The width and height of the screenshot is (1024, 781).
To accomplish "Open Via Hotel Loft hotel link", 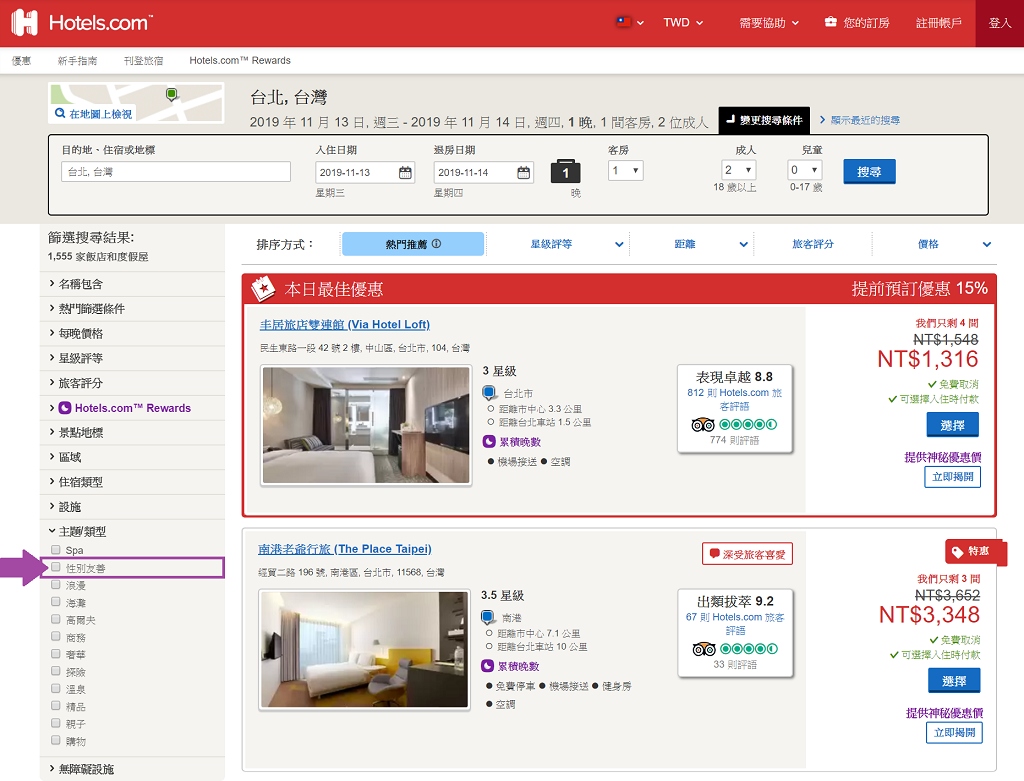I will point(345,325).
